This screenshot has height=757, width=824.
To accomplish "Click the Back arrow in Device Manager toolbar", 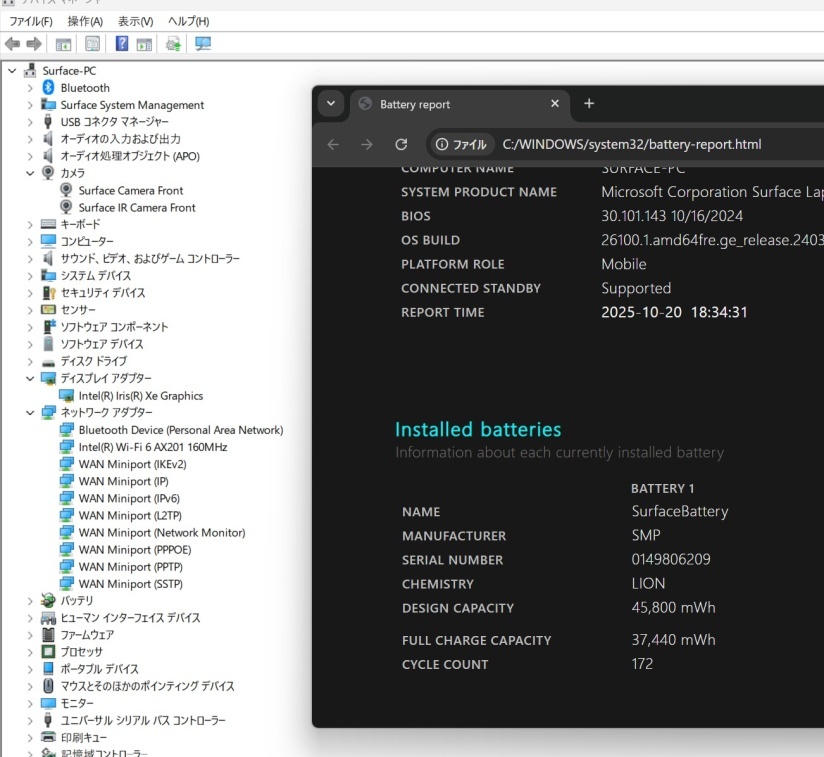I will click(12, 44).
